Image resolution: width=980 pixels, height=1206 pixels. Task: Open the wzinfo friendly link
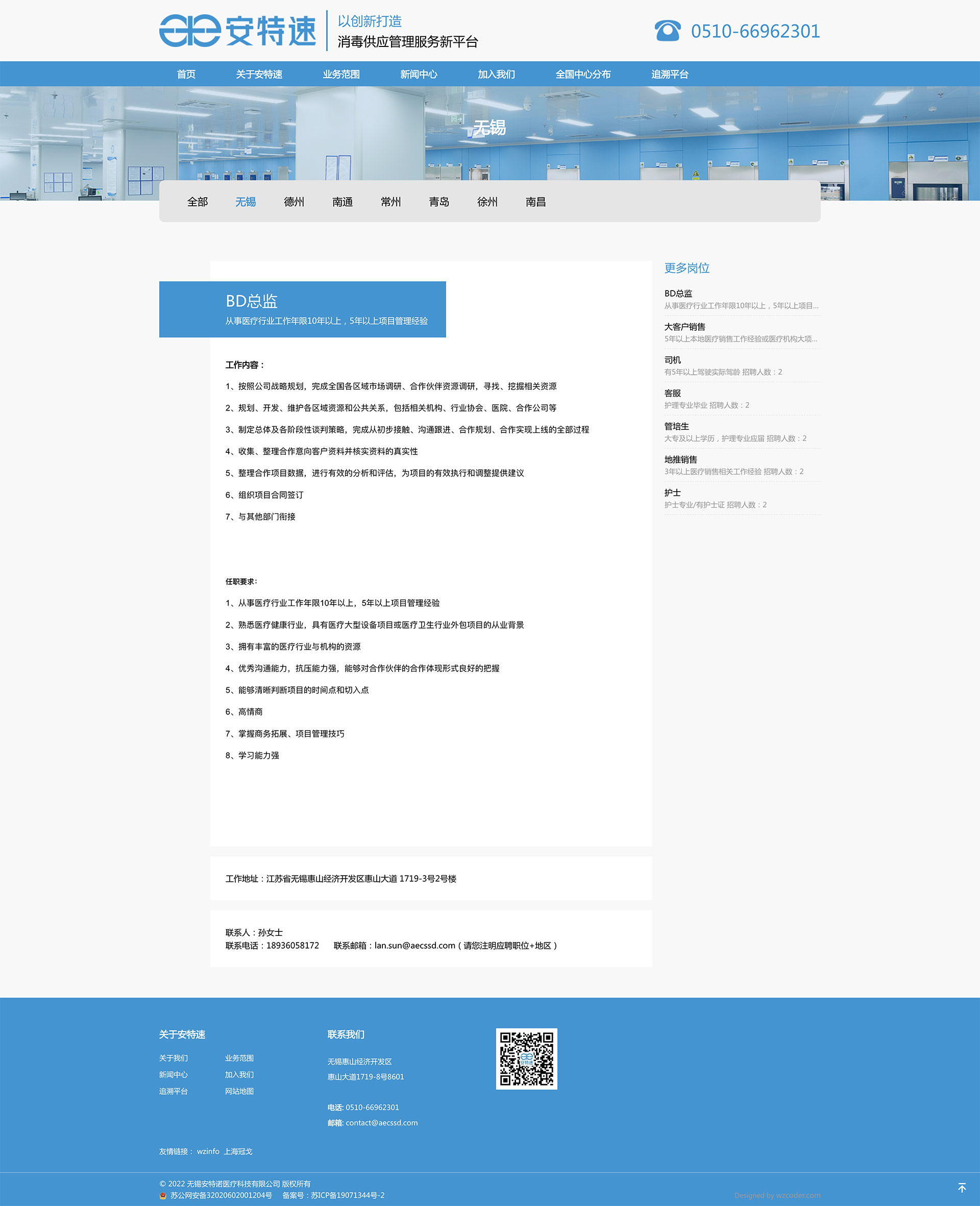point(208,1151)
